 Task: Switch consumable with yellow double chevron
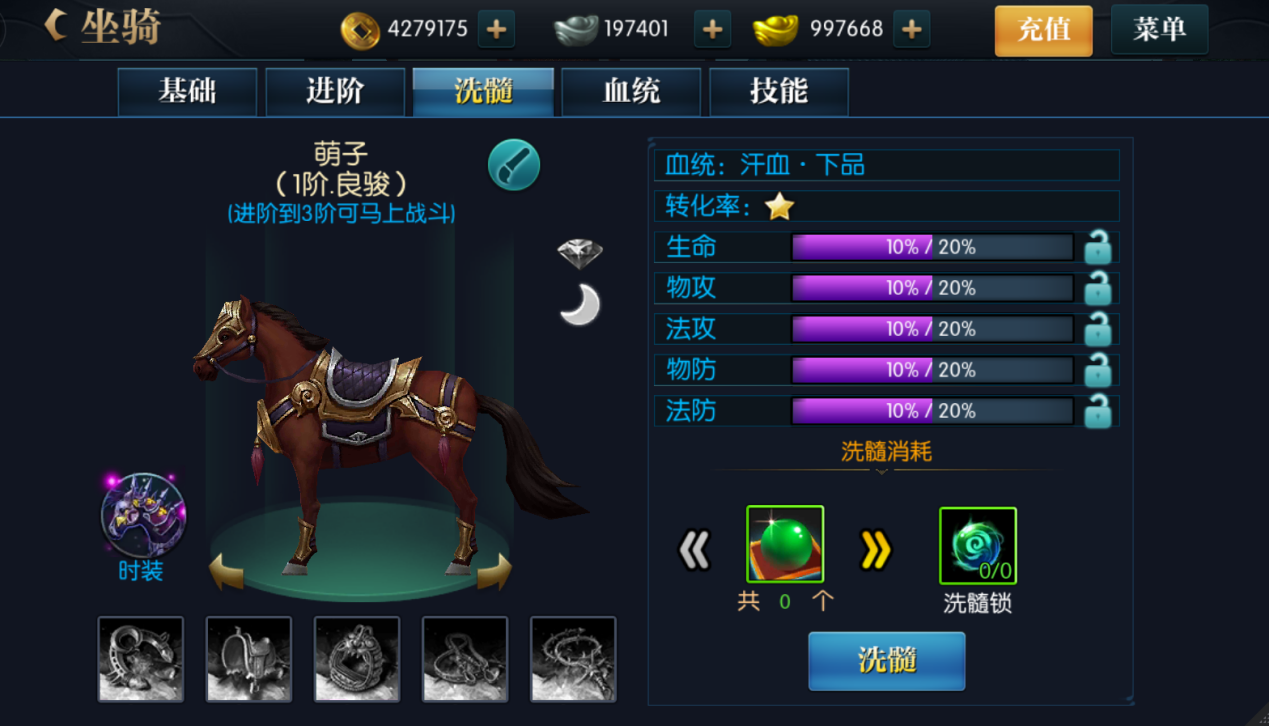pos(876,550)
